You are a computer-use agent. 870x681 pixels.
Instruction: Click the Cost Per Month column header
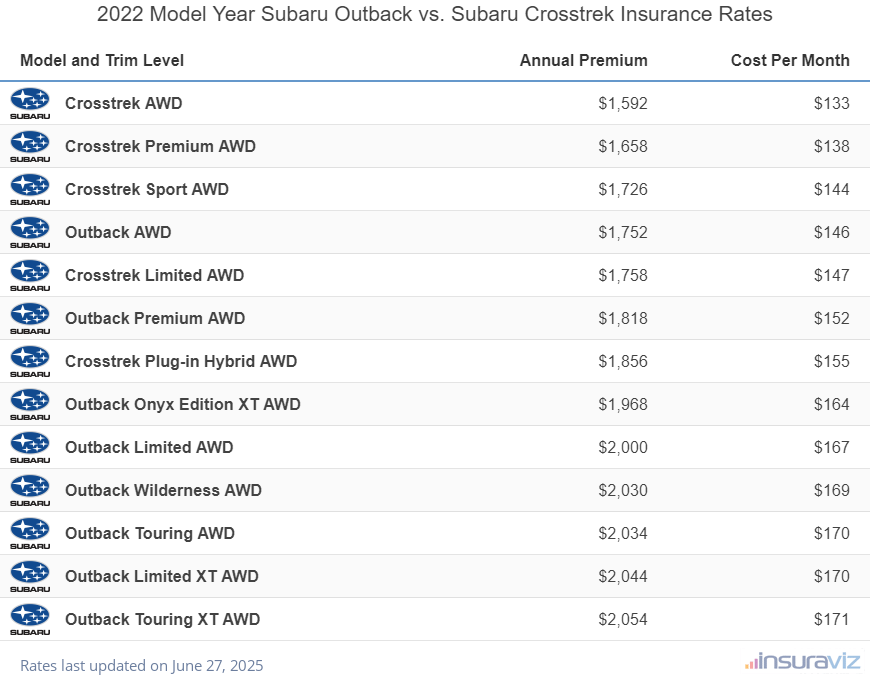(x=790, y=60)
